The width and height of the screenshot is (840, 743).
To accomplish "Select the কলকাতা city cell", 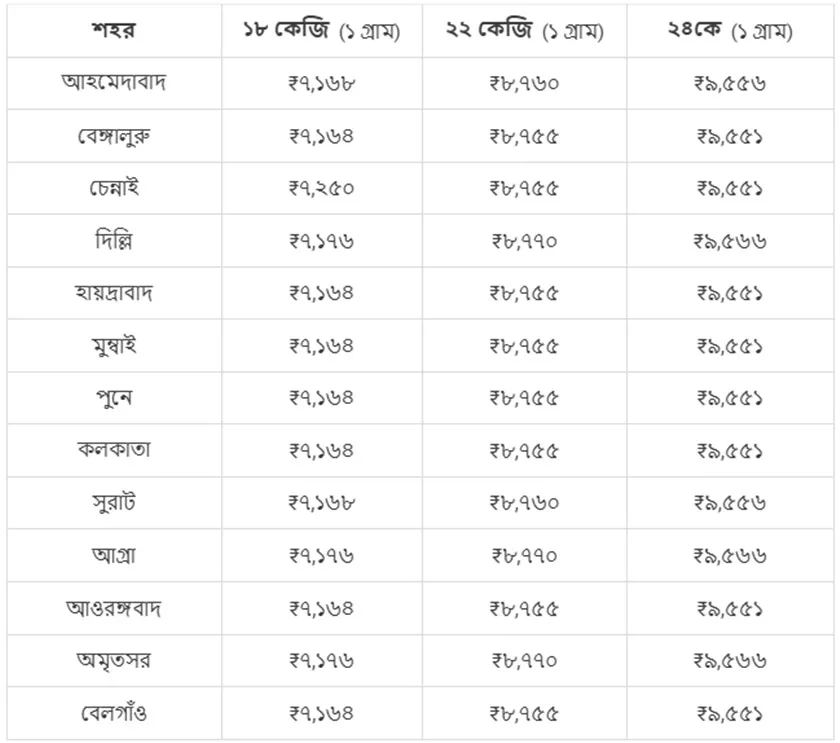I will [114, 450].
